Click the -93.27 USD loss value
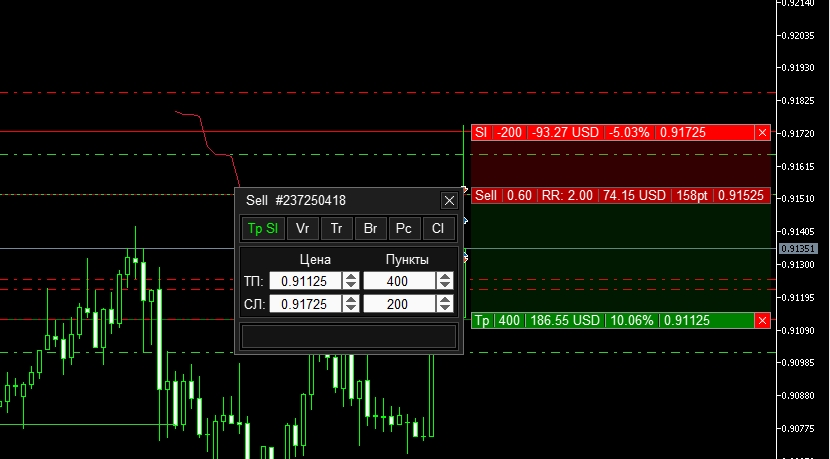This screenshot has width=830, height=459. (x=565, y=133)
